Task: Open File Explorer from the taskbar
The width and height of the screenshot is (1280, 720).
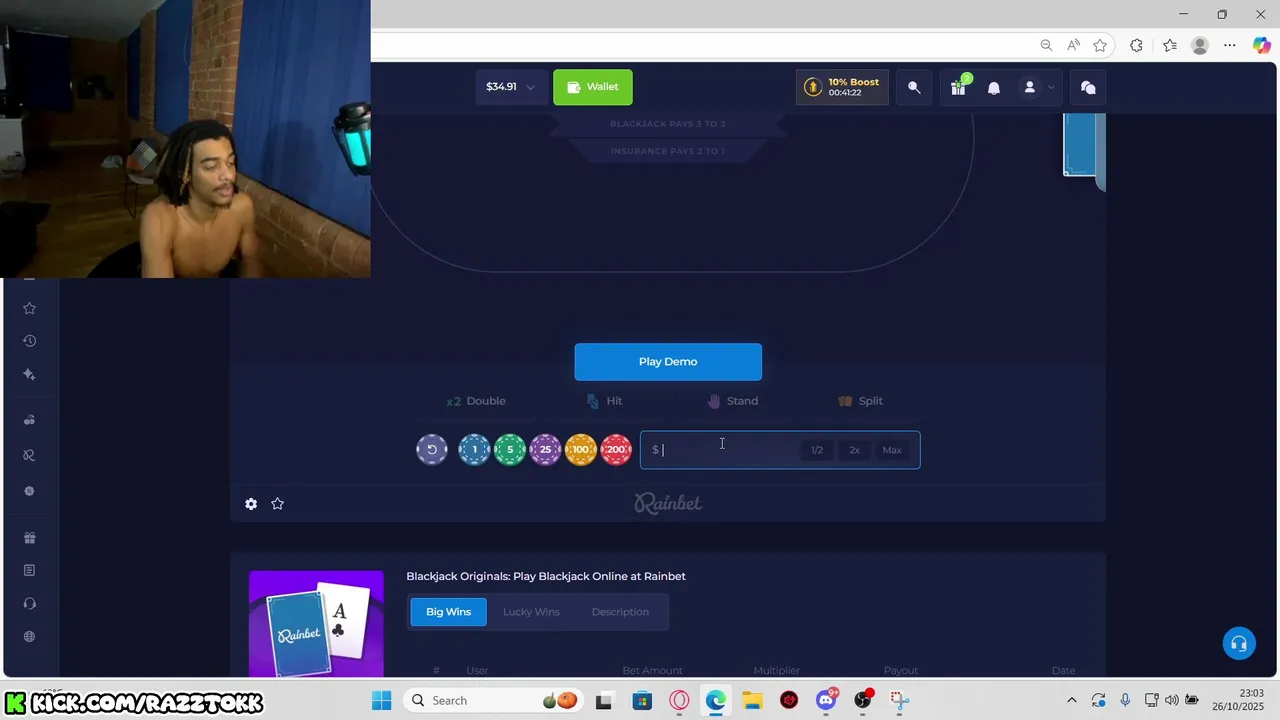Action: [x=752, y=700]
